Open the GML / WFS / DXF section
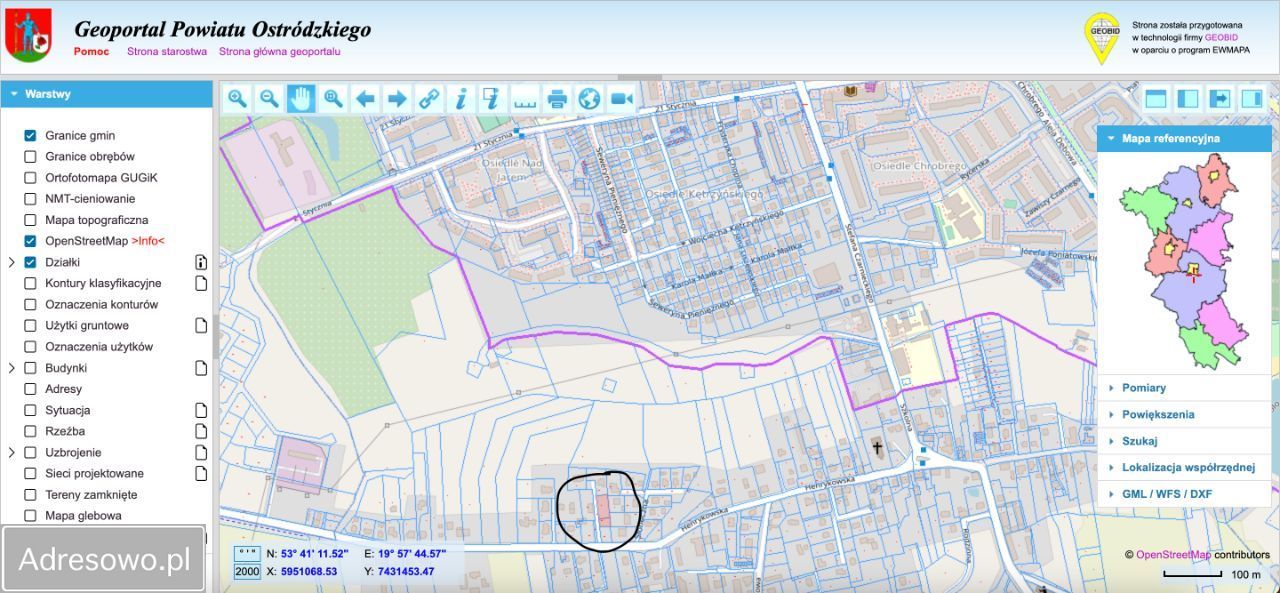The width and height of the screenshot is (1280, 593). point(1166,494)
